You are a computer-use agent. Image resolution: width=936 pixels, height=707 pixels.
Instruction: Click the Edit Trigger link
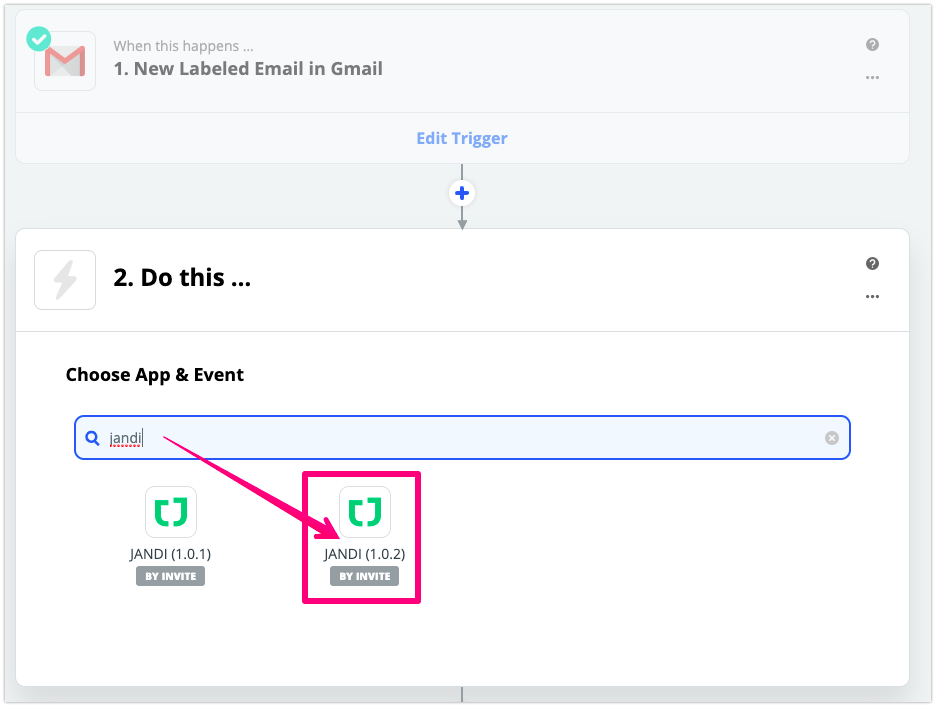(462, 139)
